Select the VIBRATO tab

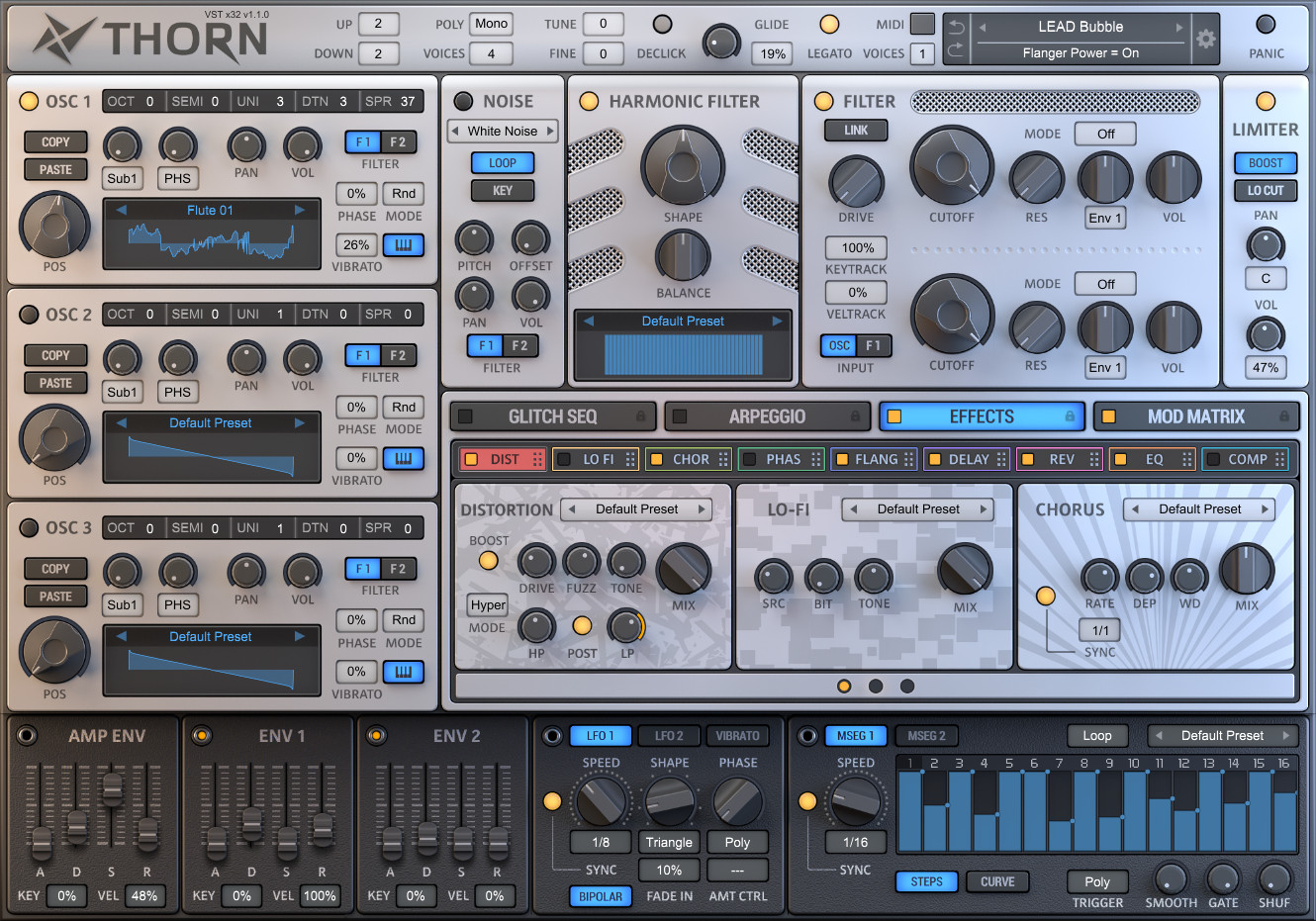point(738,736)
